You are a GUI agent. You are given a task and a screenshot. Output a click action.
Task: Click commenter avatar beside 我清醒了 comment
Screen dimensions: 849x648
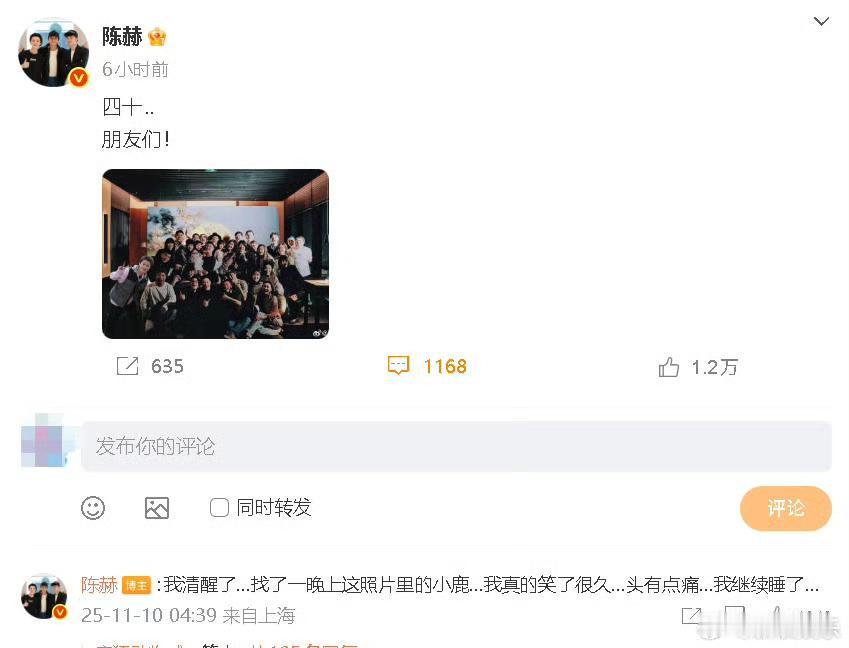pyautogui.click(x=44, y=597)
